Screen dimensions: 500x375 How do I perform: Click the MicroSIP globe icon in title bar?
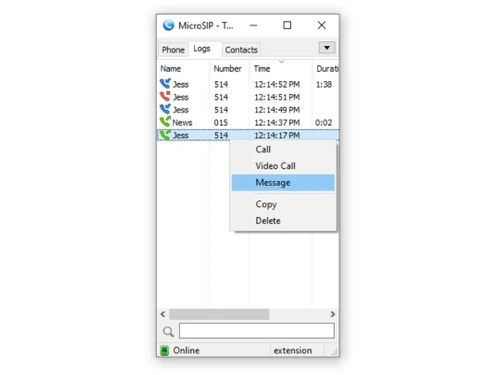(168, 25)
